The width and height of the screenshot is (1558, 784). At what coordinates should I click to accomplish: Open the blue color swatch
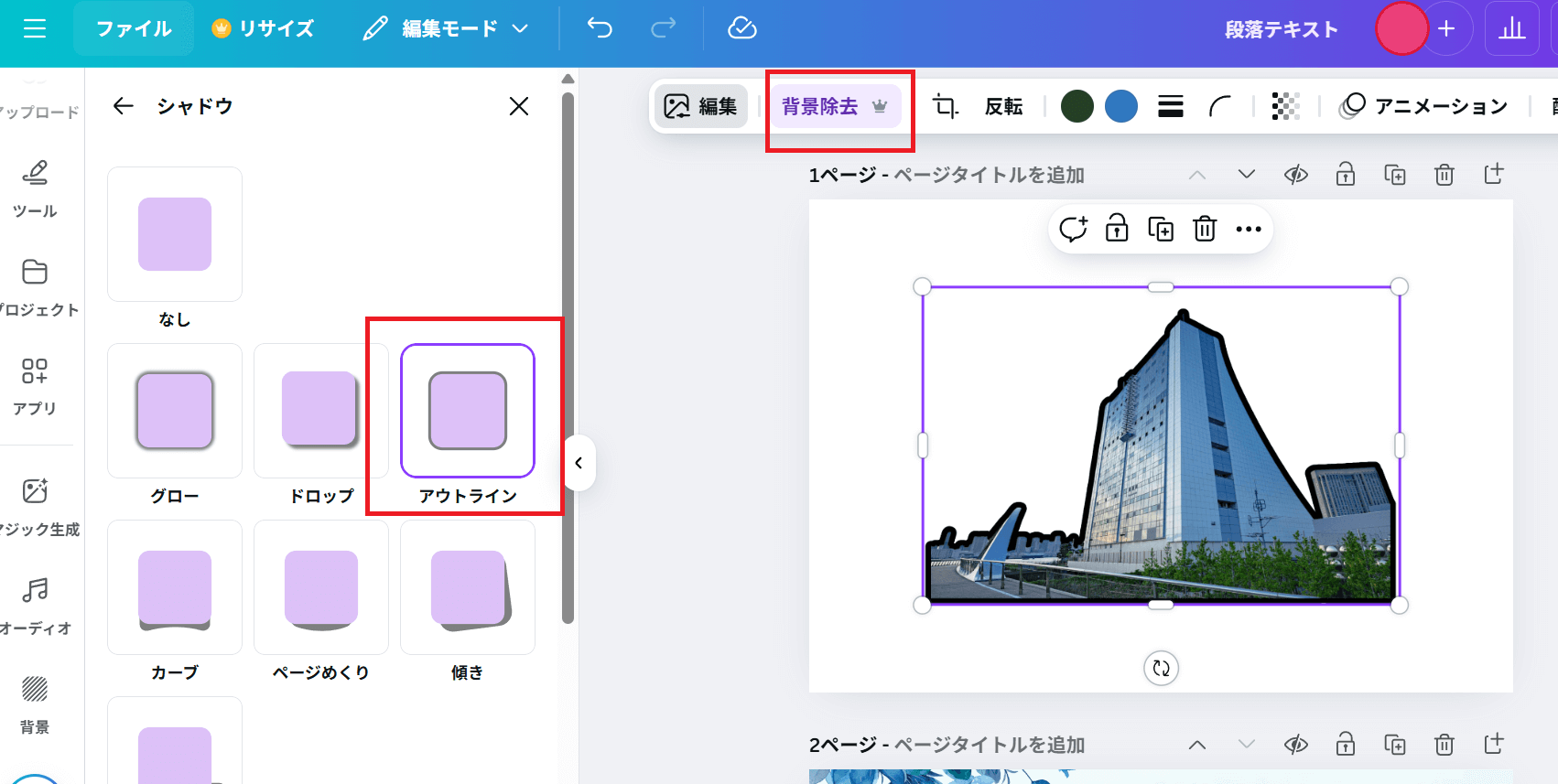coord(1121,106)
